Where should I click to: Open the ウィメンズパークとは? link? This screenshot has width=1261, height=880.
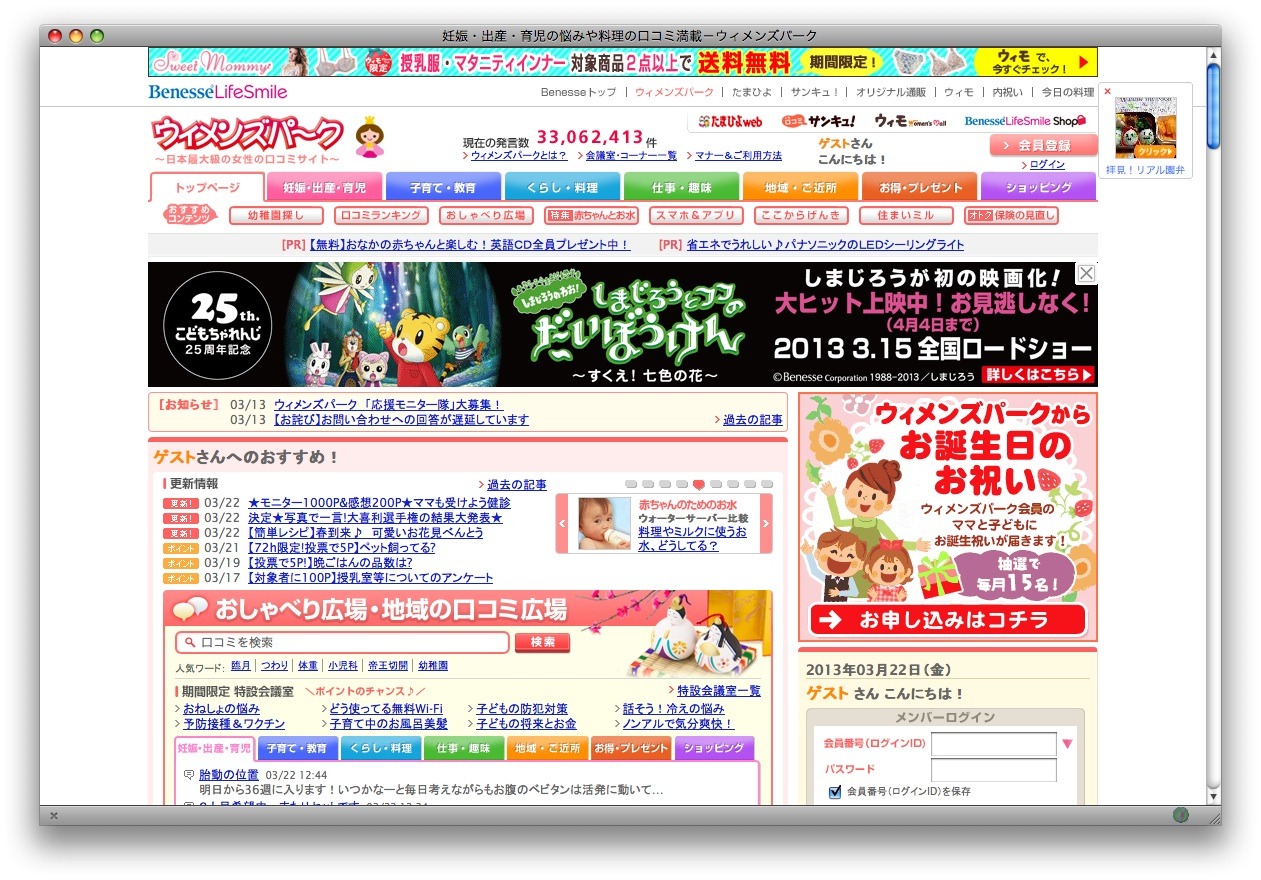(x=519, y=156)
